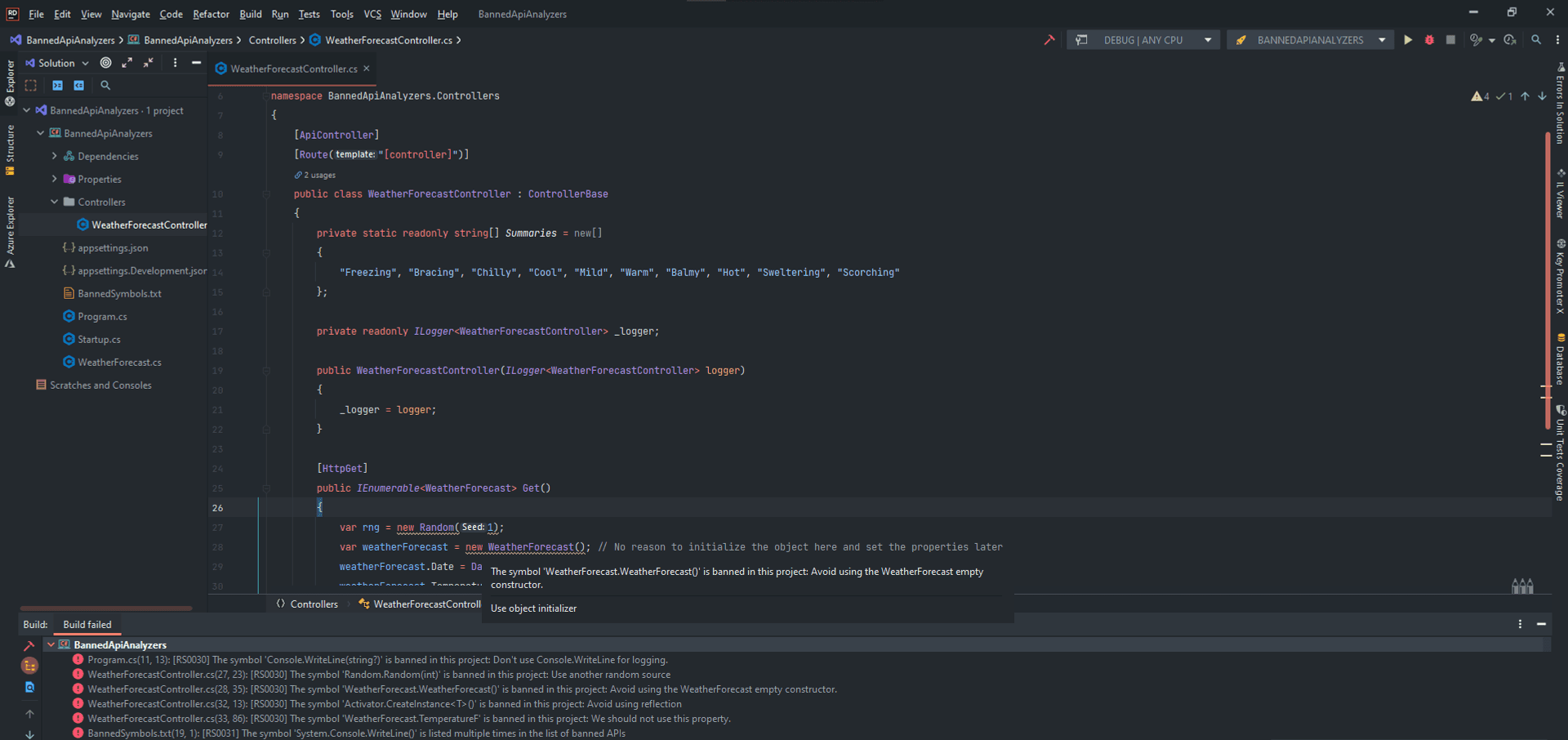Open Startup.cs in the solution tree
This screenshot has height=740, width=1568.
[x=99, y=339]
